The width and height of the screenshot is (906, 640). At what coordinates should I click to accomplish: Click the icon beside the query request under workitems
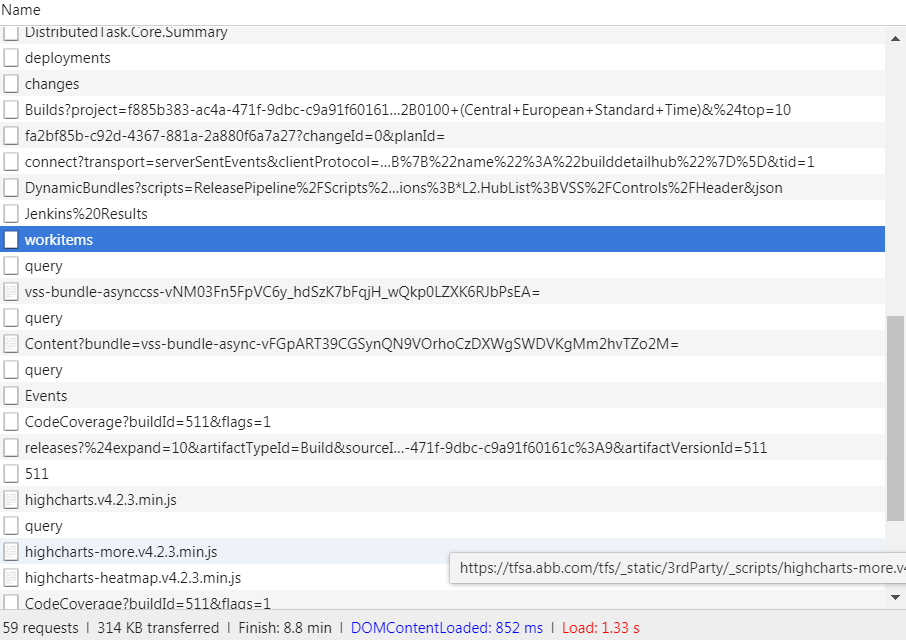10,265
